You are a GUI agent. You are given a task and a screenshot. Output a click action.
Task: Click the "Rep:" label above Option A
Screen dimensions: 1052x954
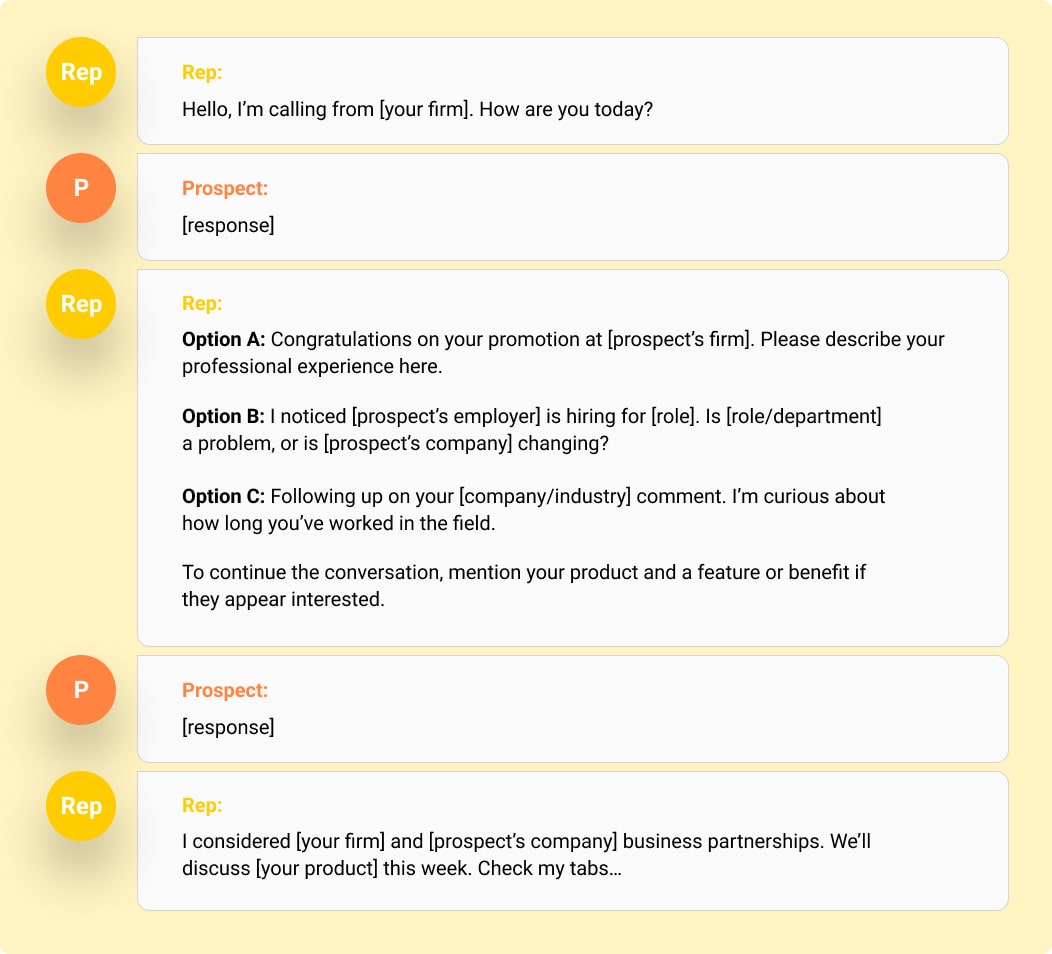(x=202, y=304)
